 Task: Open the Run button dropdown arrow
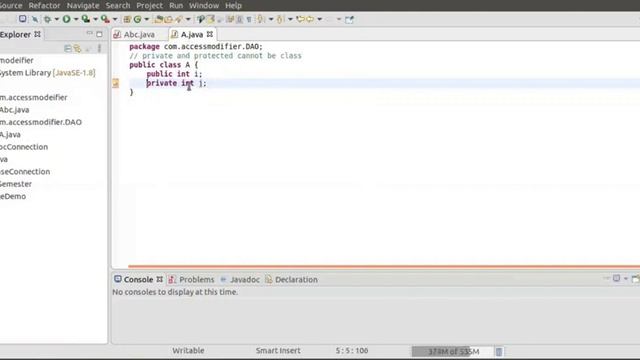[76, 19]
